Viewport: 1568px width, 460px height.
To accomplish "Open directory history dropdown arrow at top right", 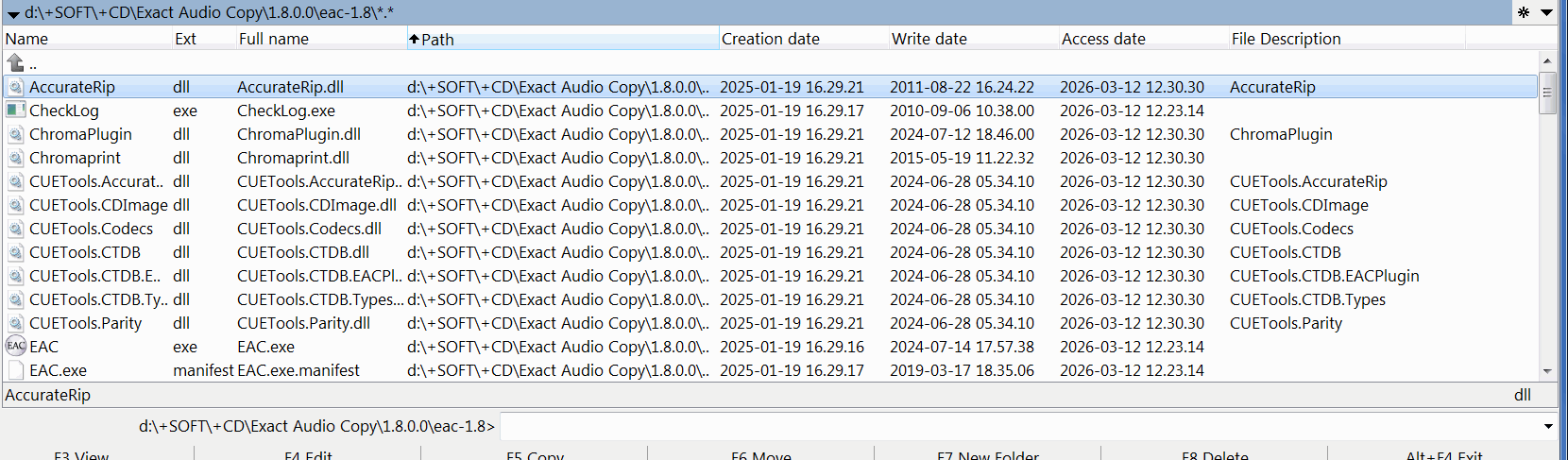I will [1546, 12].
